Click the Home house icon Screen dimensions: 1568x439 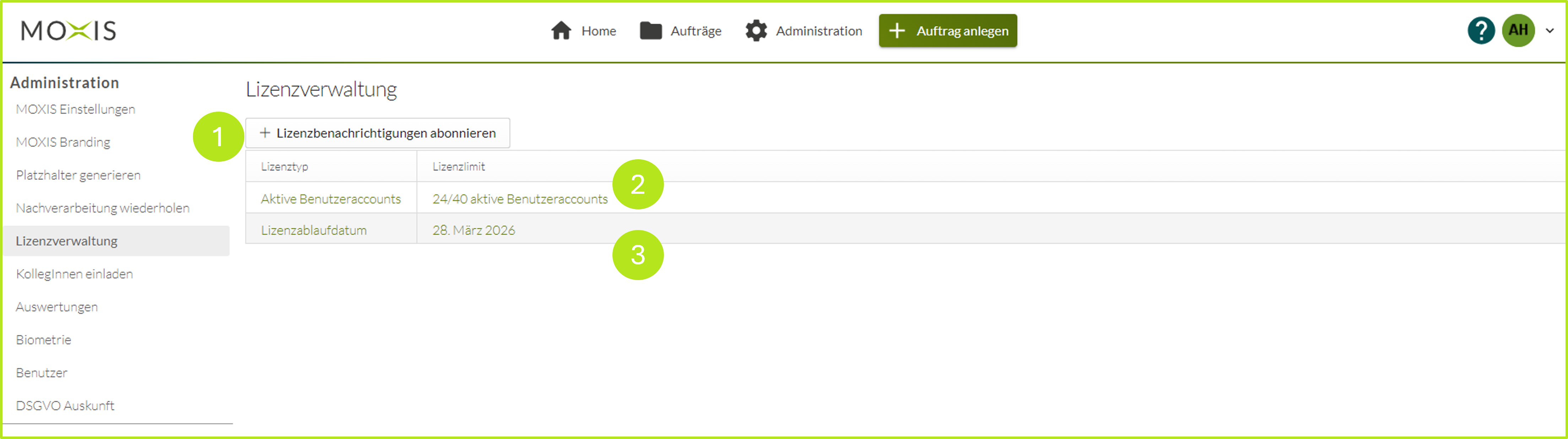coord(561,31)
